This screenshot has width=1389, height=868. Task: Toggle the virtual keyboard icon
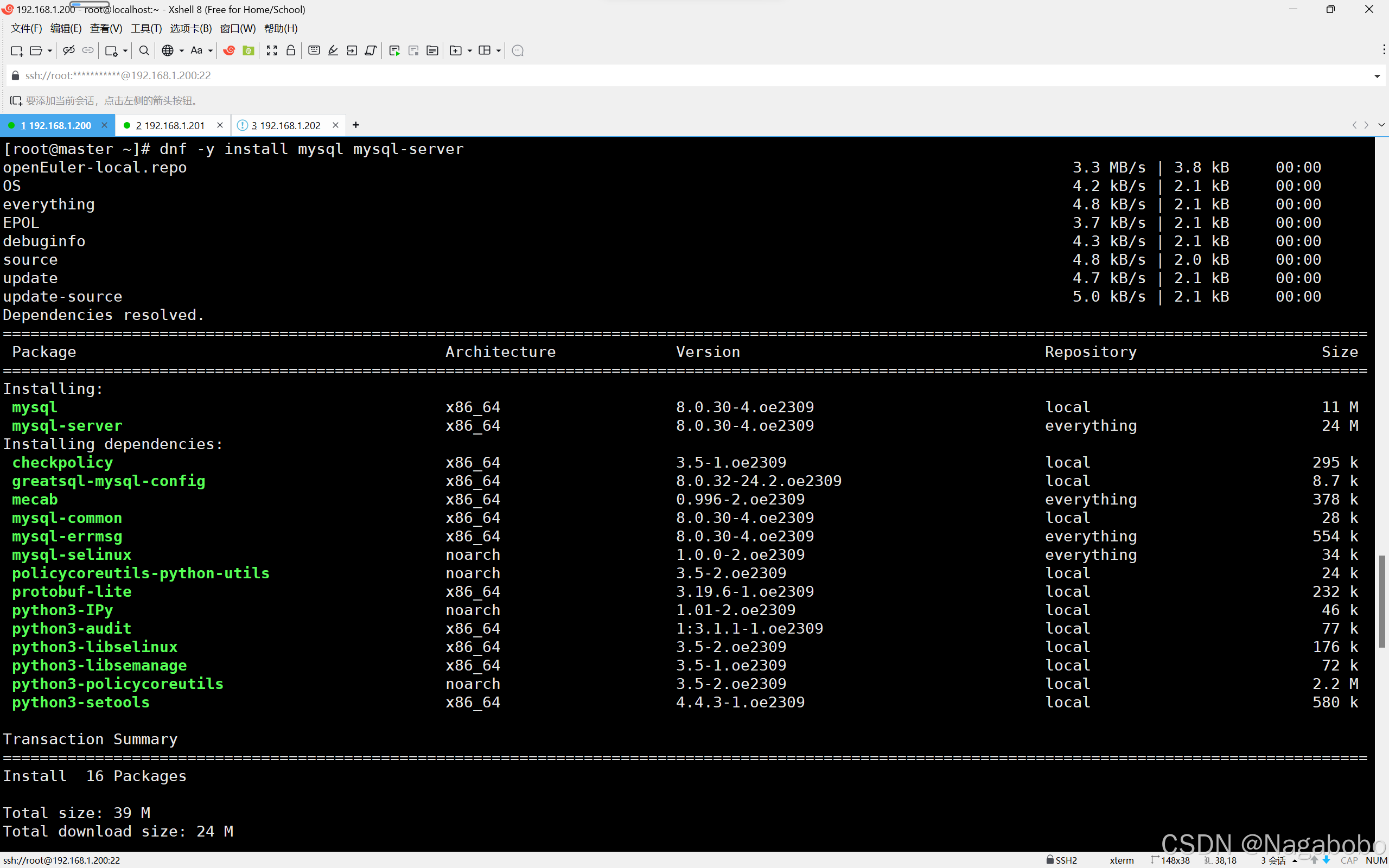point(314,50)
